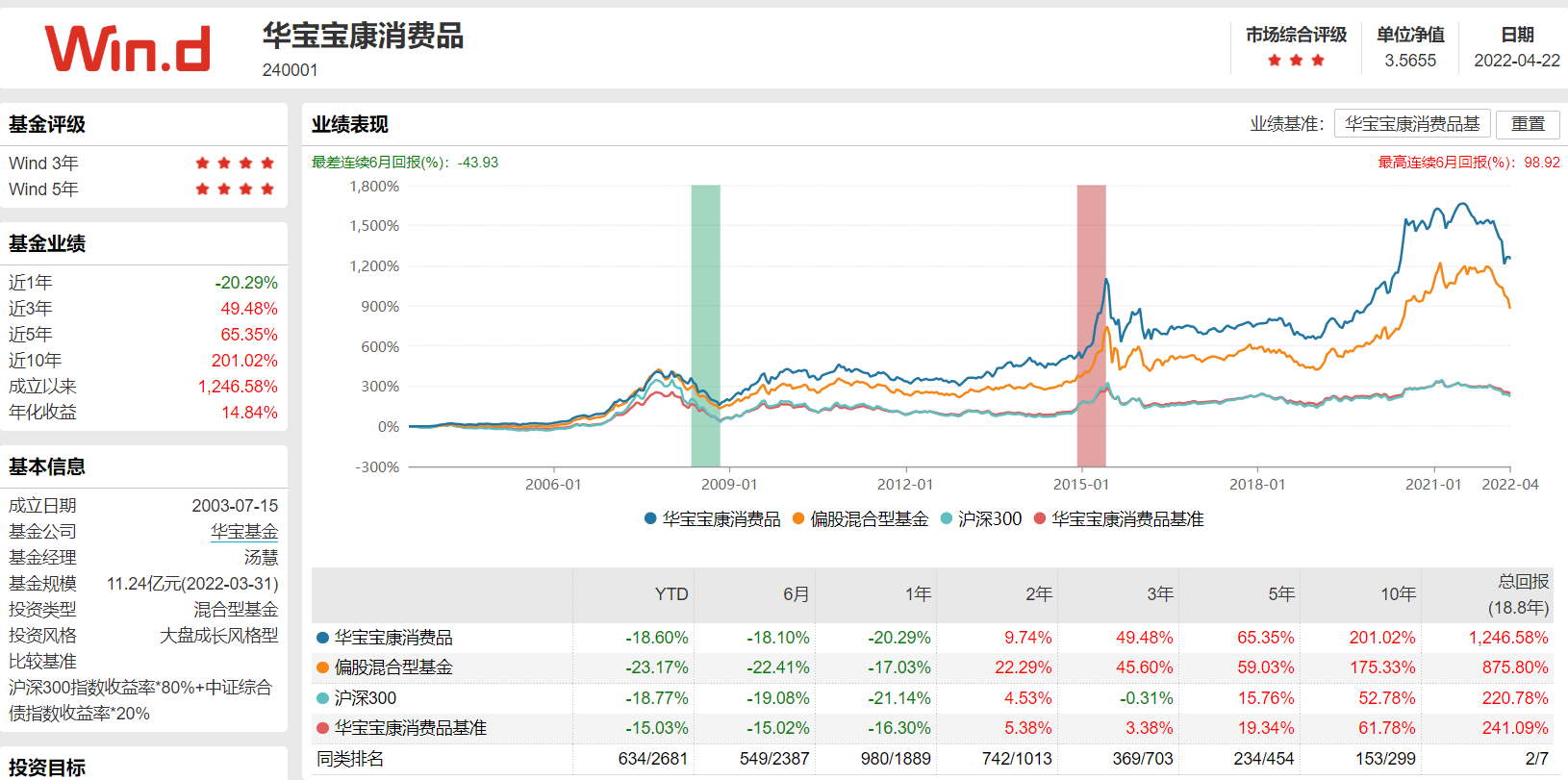
Task: Toggle 华宝宝康消费品 series in chart legend
Action: click(712, 519)
